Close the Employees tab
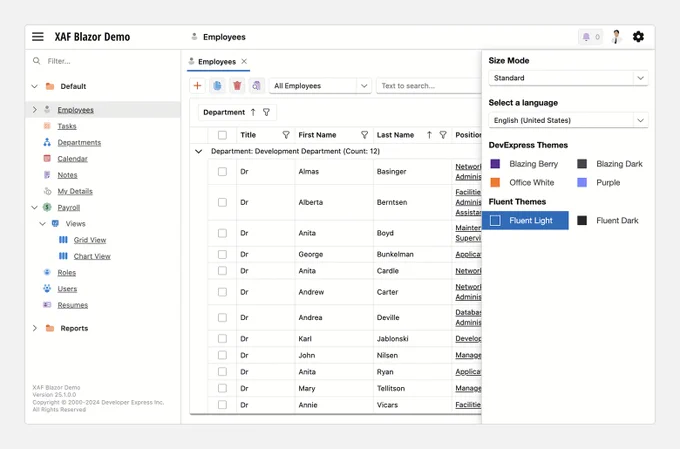The height and width of the screenshot is (449, 680). point(244,61)
